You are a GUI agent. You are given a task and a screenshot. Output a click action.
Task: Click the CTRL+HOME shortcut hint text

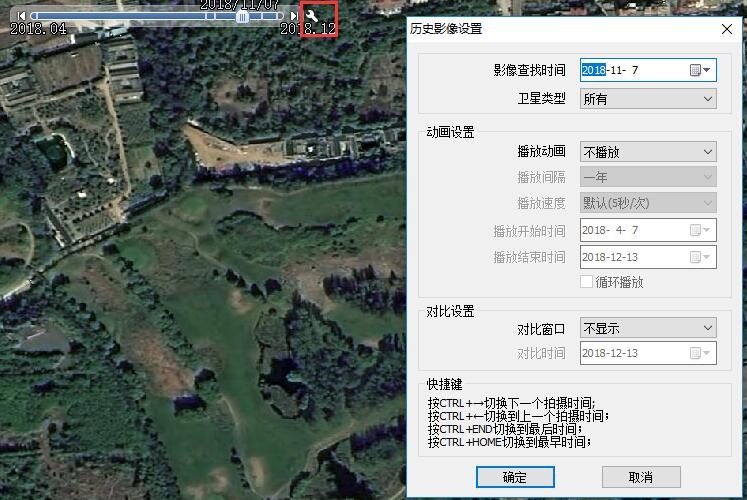click(x=509, y=442)
